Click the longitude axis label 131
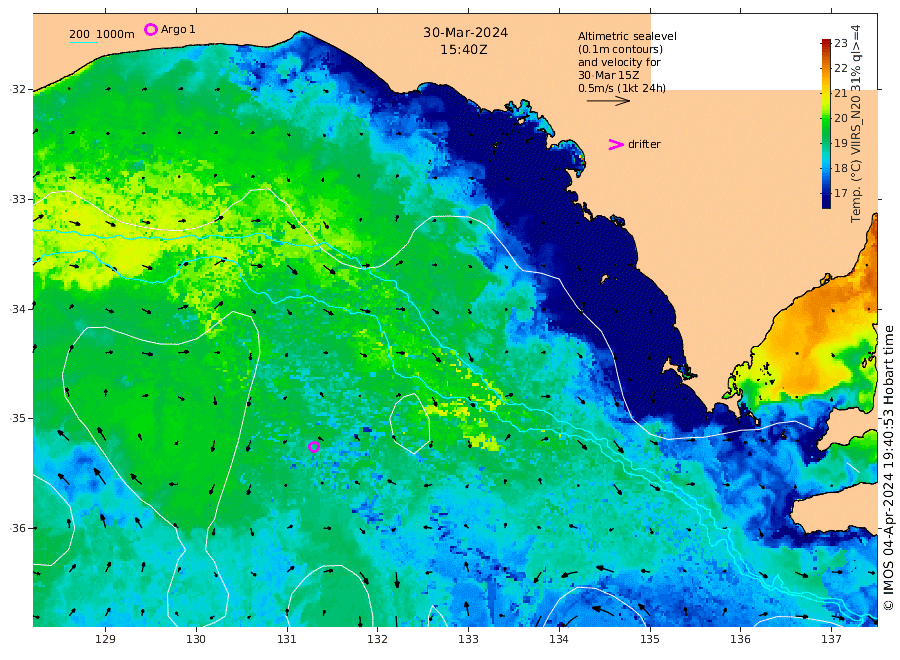The width and height of the screenshot is (900, 660). [x=287, y=639]
